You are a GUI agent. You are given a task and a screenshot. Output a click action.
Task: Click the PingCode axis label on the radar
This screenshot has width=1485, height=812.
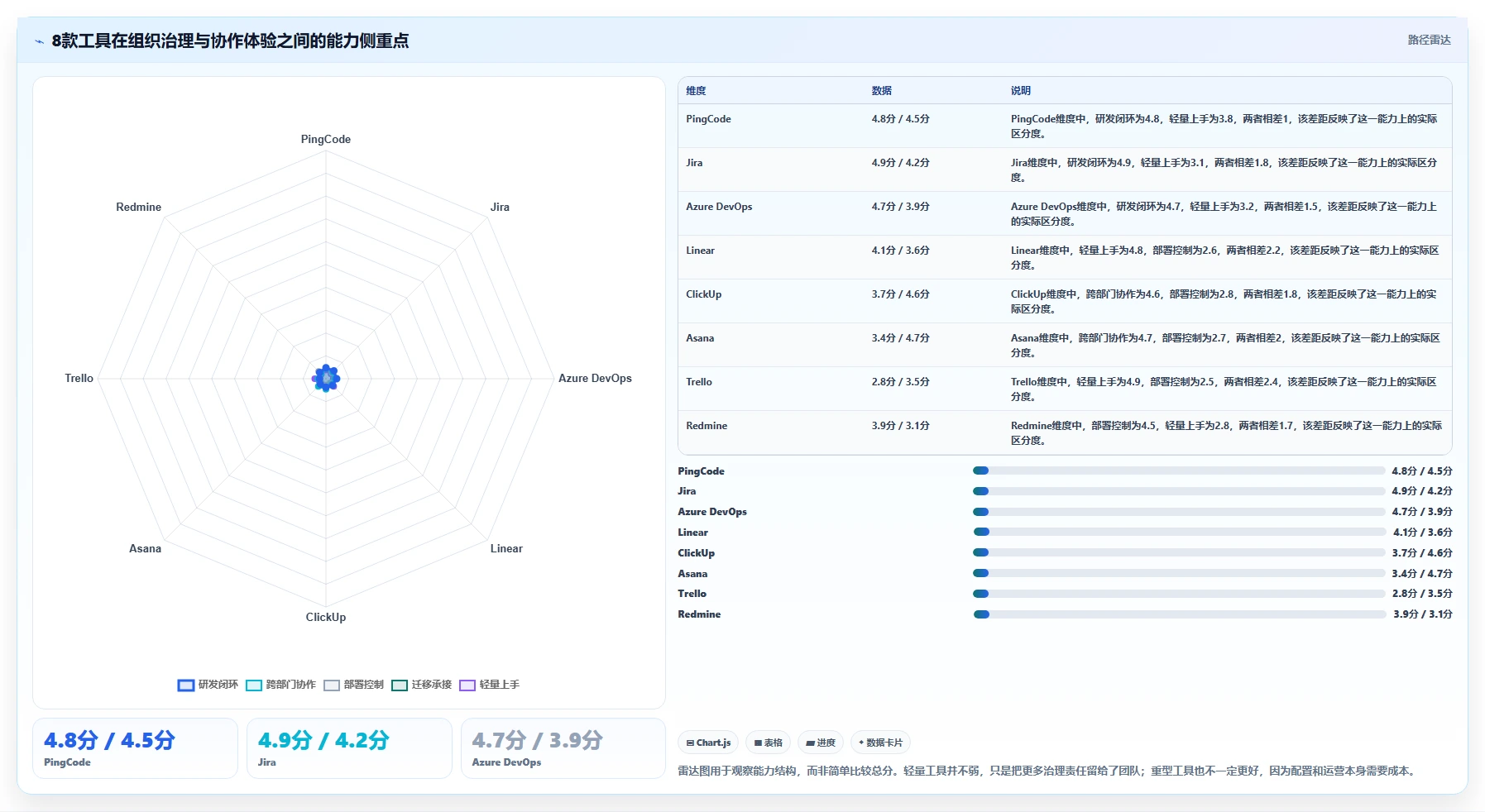pos(326,139)
